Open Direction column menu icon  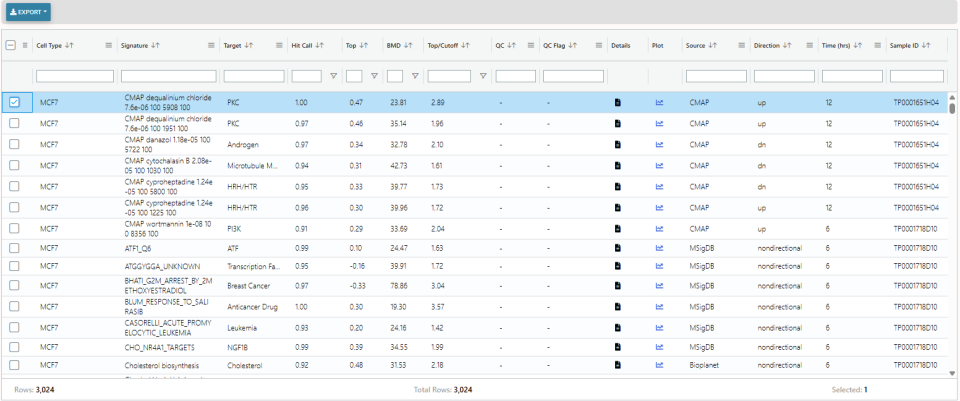coord(809,45)
